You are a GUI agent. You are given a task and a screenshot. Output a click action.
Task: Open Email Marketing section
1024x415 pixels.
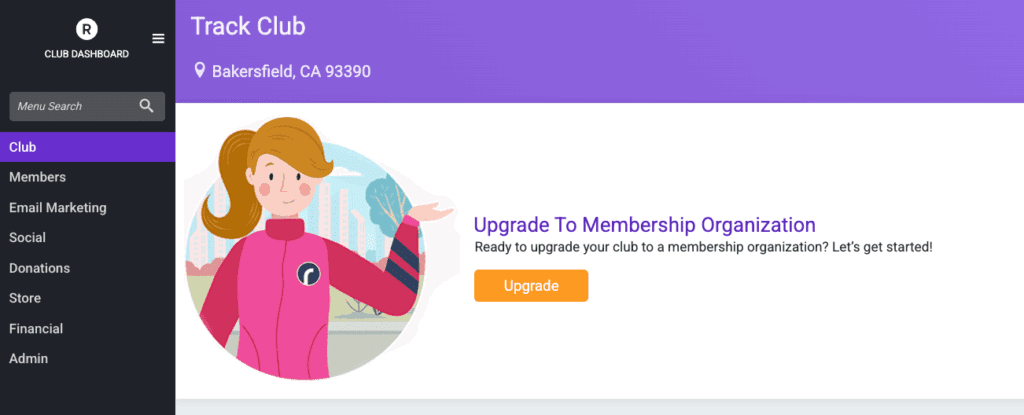point(57,208)
